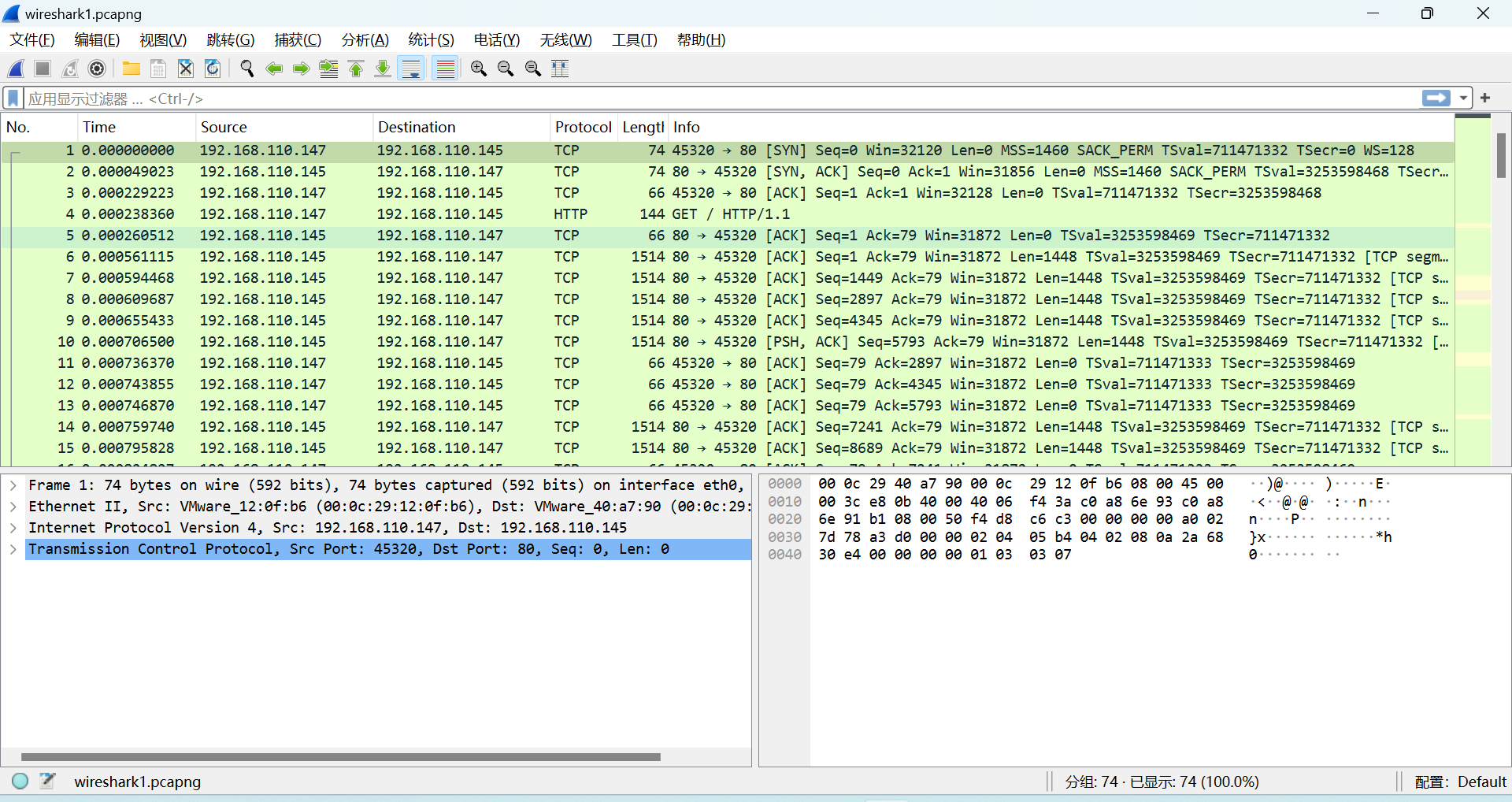1512x802 pixels.
Task: Expand the Internet Protocol Version 4 row
Action: point(13,528)
